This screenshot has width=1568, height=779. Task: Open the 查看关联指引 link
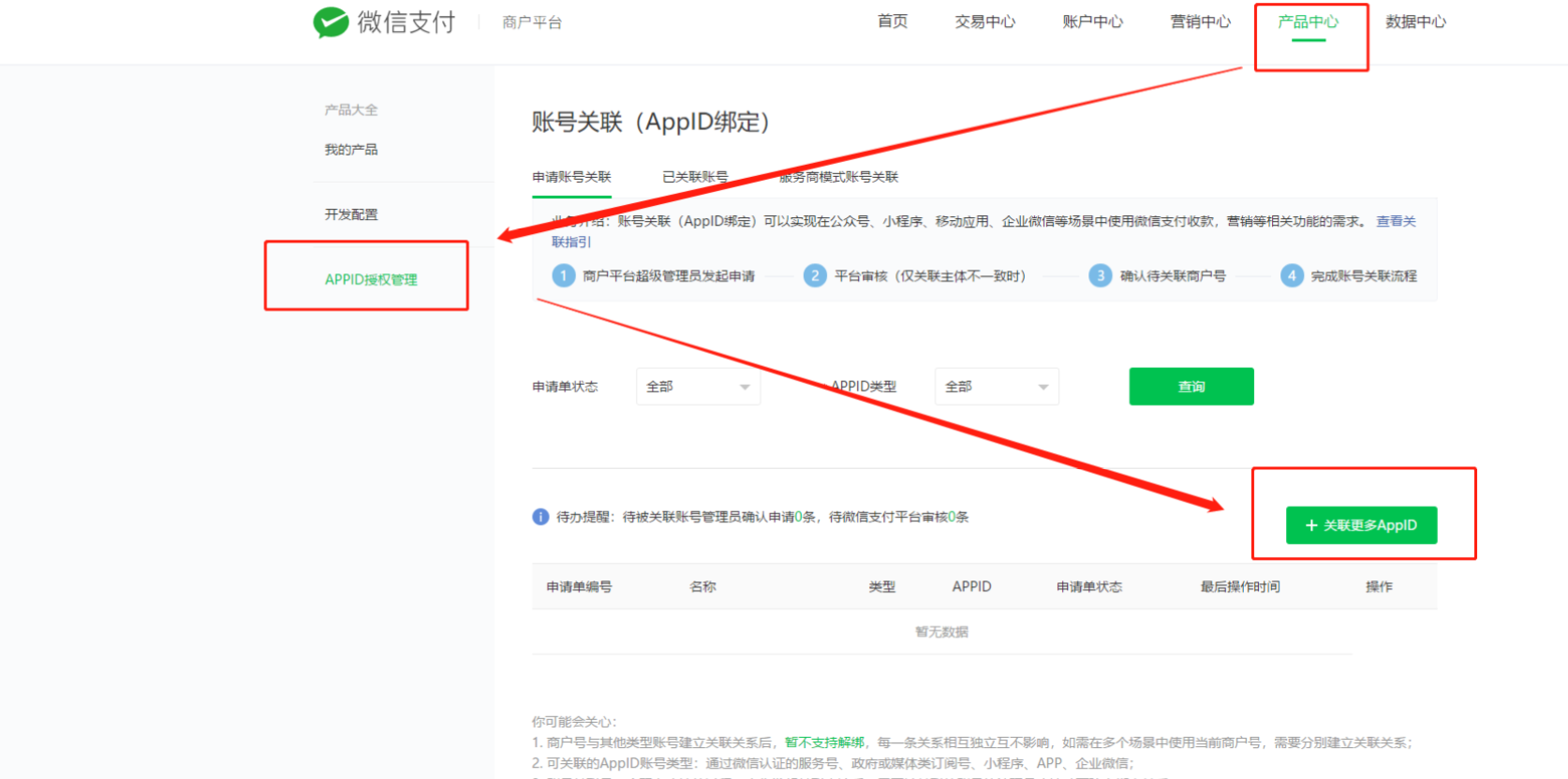click(1396, 221)
